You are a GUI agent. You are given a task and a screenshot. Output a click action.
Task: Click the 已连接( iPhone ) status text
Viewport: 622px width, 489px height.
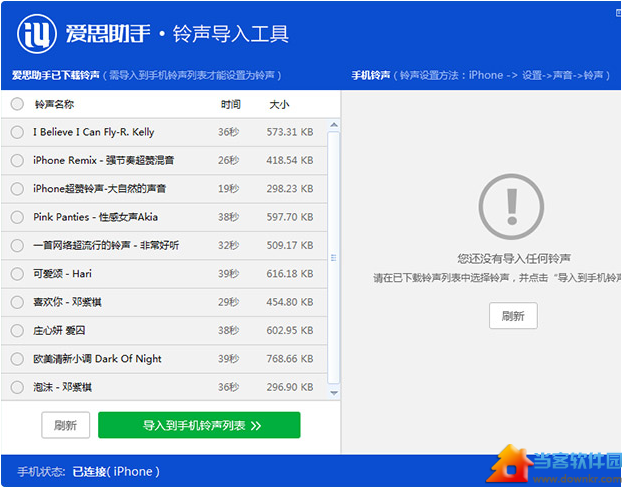(x=116, y=472)
